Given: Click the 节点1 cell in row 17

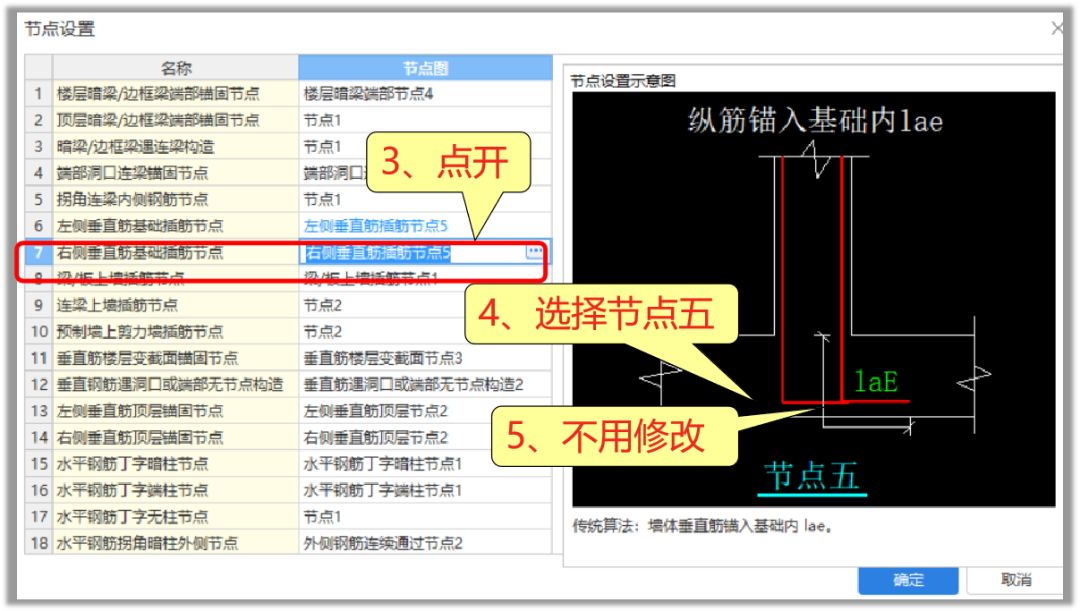Looking at the screenshot, I should pos(425,517).
